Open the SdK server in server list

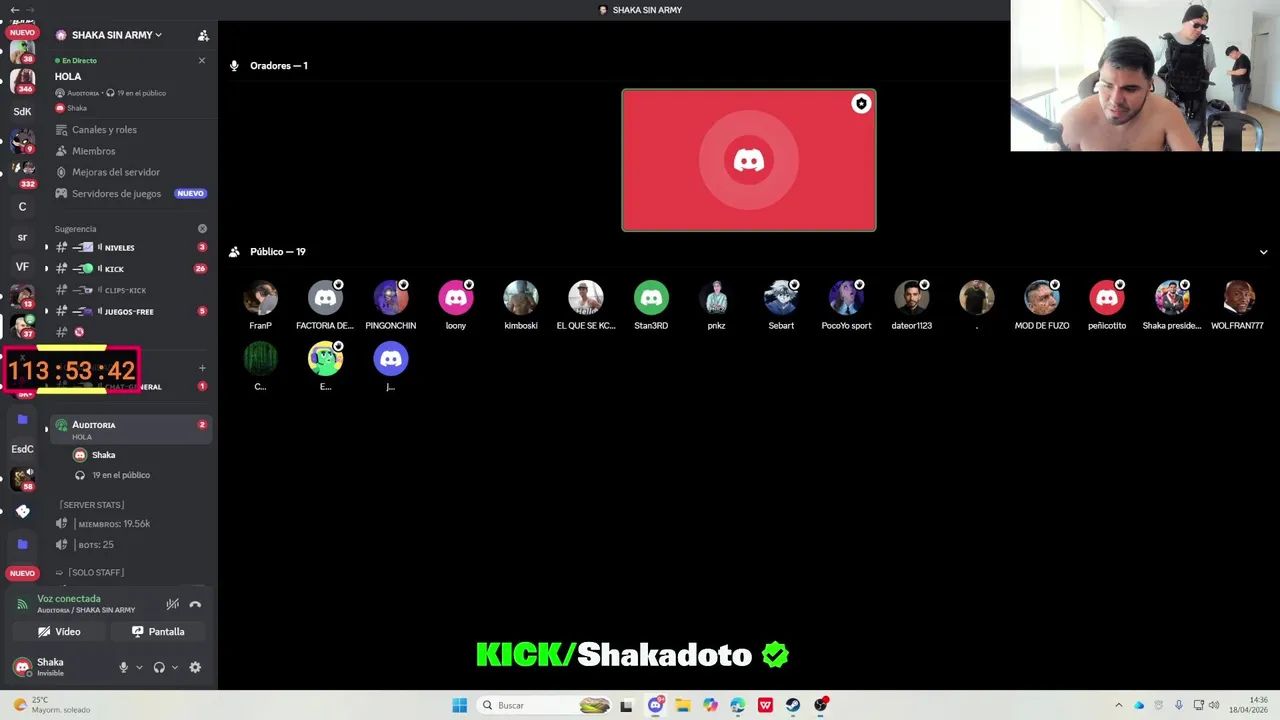pyautogui.click(x=22, y=111)
